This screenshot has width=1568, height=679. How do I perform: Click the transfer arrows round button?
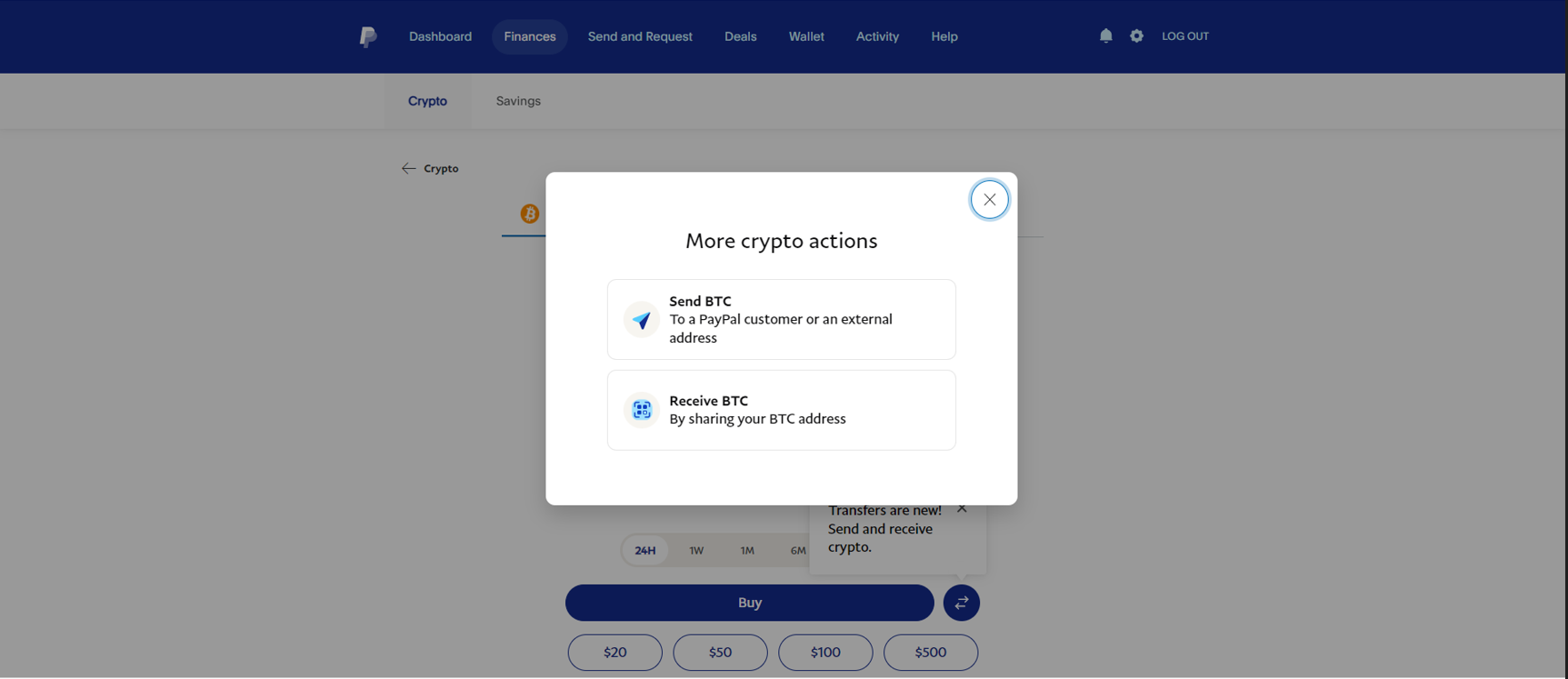point(961,603)
